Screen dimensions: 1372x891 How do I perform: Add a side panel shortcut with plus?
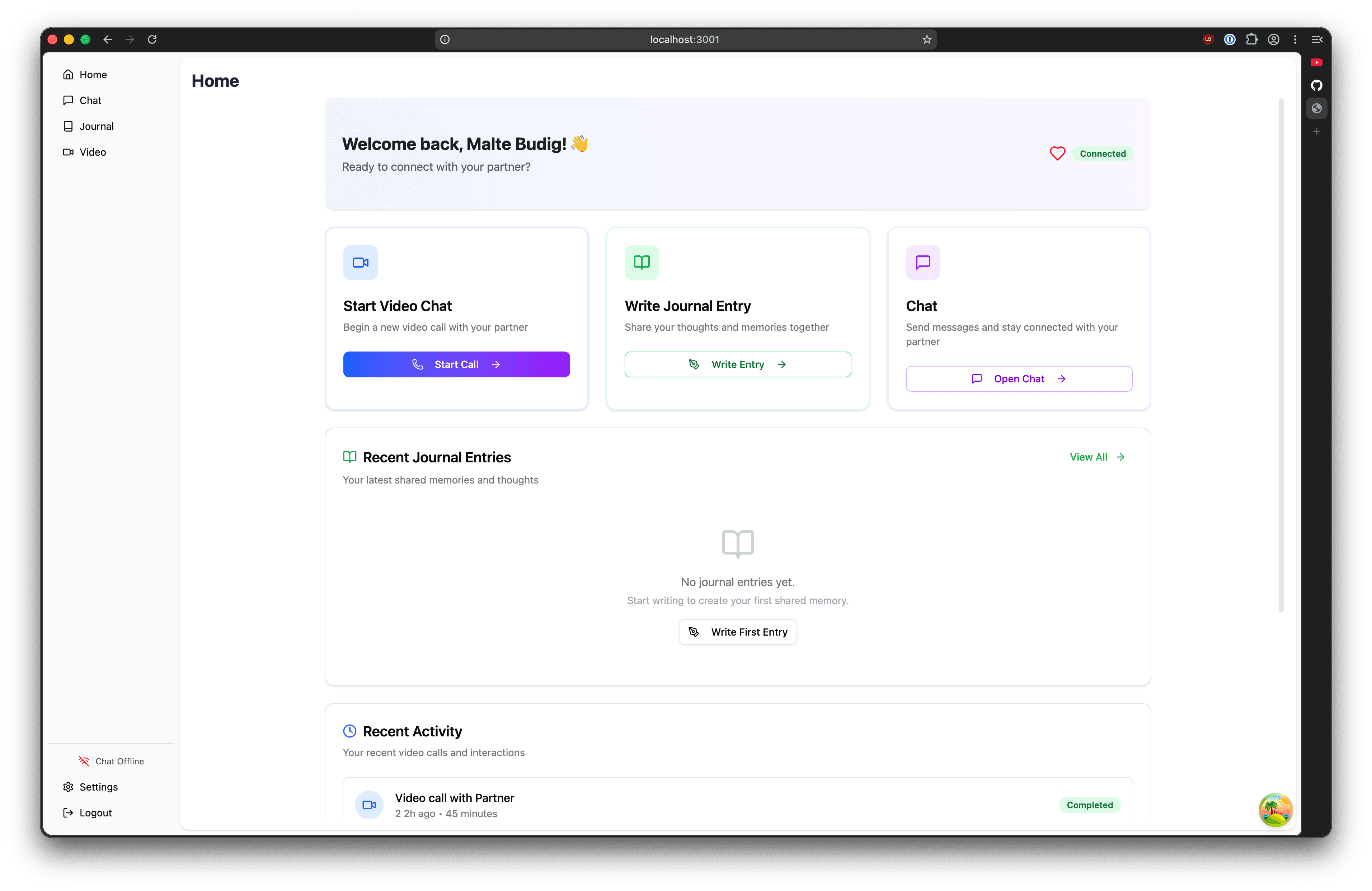tap(1317, 131)
